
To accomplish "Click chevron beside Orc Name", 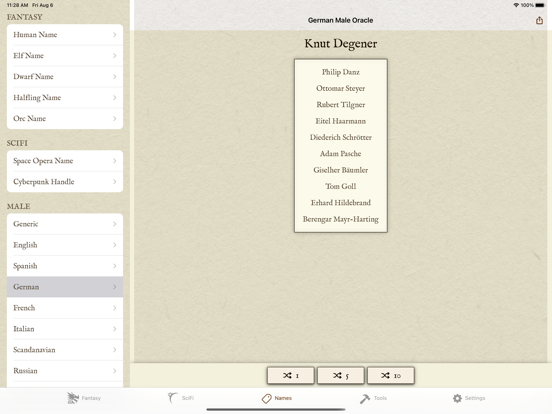I will tap(115, 119).
